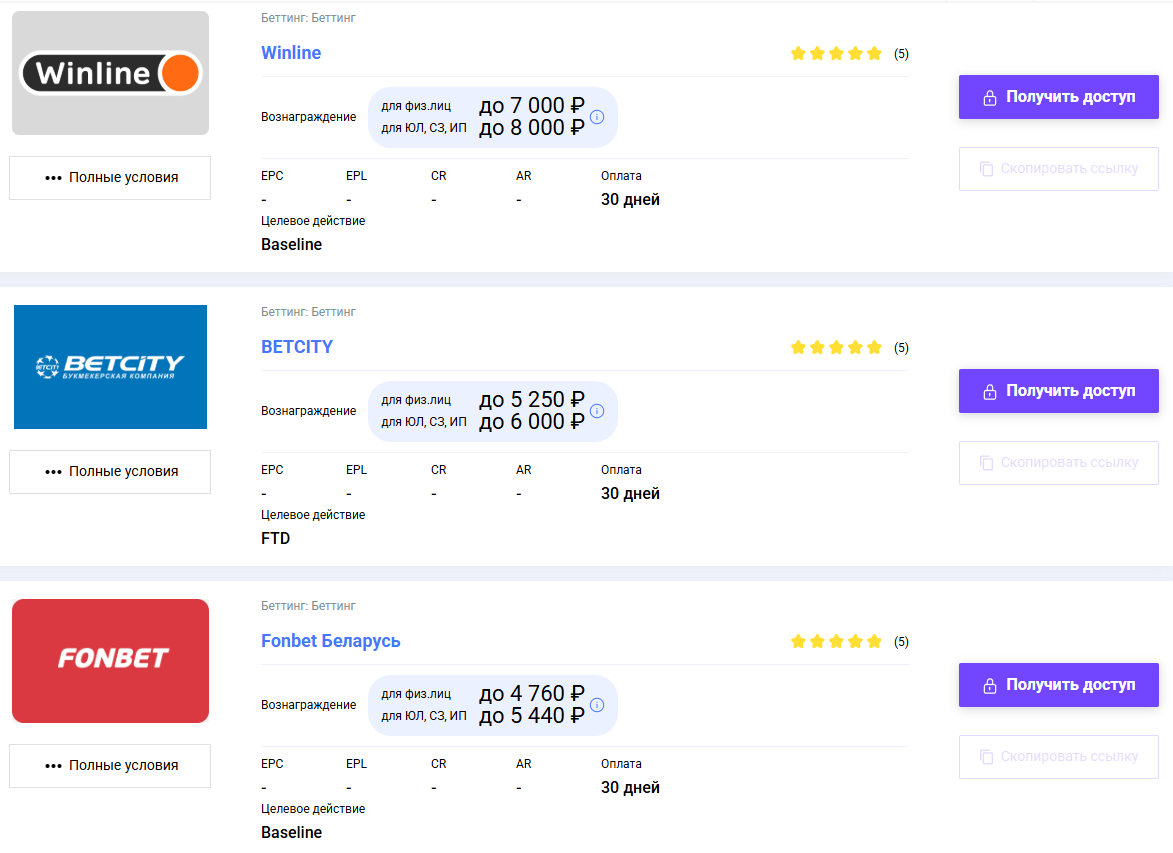1173x853 pixels.
Task: Click the Winline star rating
Action: tap(836, 54)
